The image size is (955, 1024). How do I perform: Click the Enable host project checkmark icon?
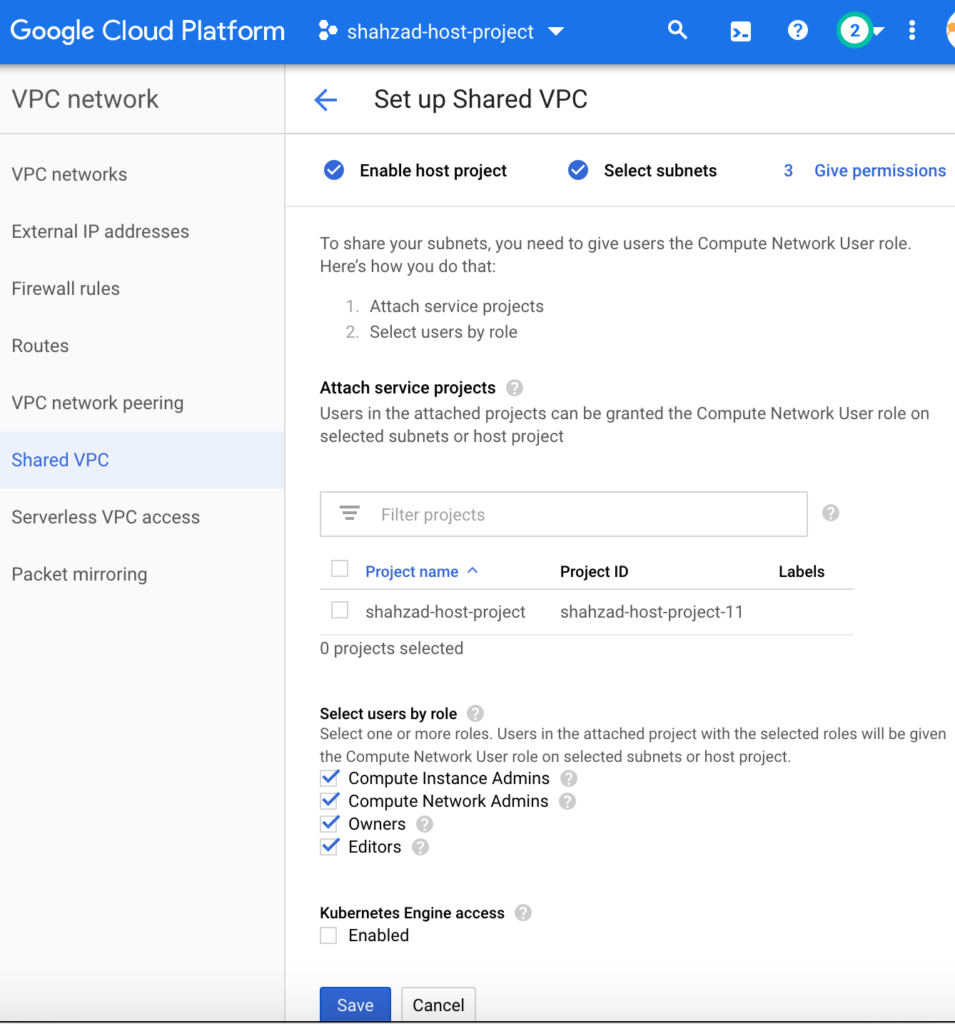[334, 170]
